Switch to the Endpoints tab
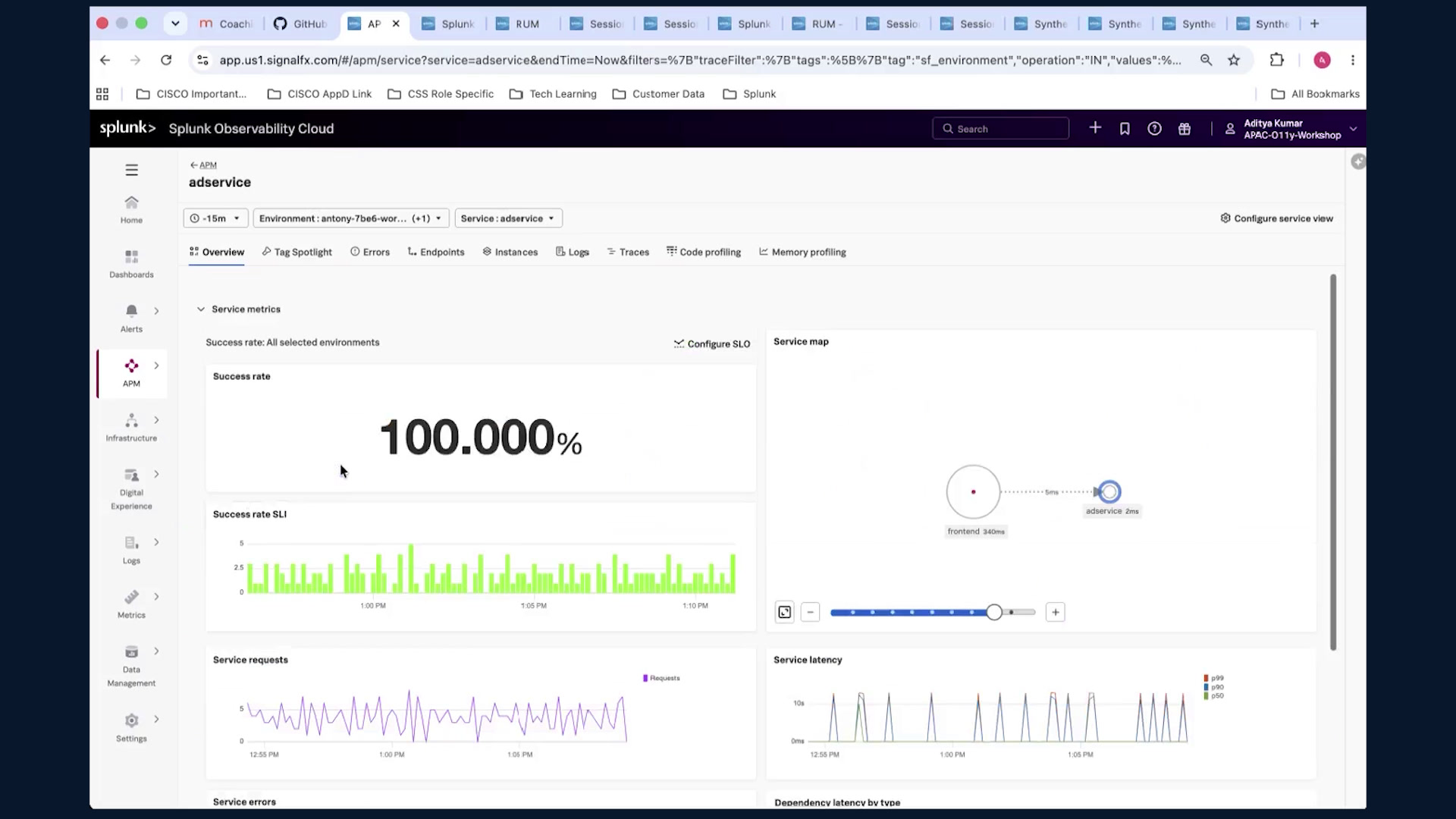The height and width of the screenshot is (819, 1456). (436, 252)
